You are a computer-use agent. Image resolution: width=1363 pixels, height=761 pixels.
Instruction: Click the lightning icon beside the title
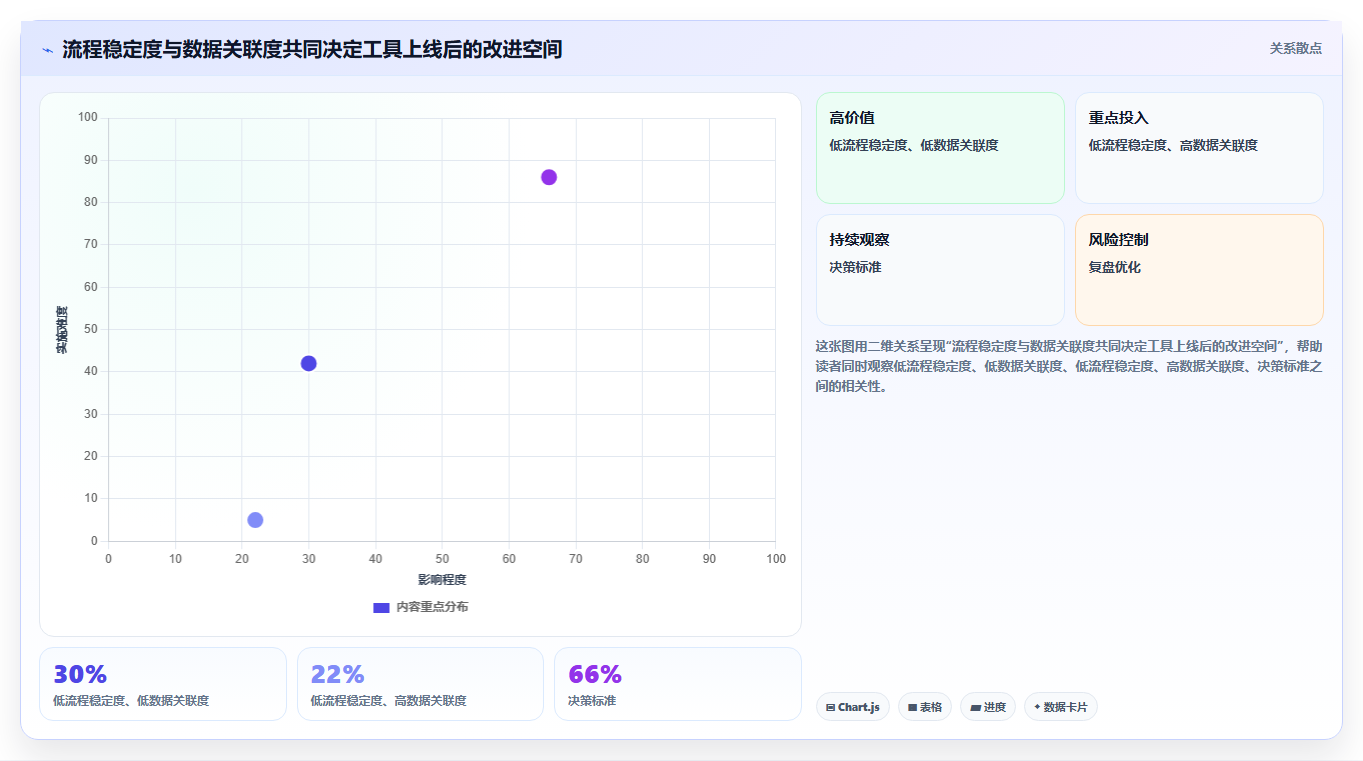pos(47,50)
